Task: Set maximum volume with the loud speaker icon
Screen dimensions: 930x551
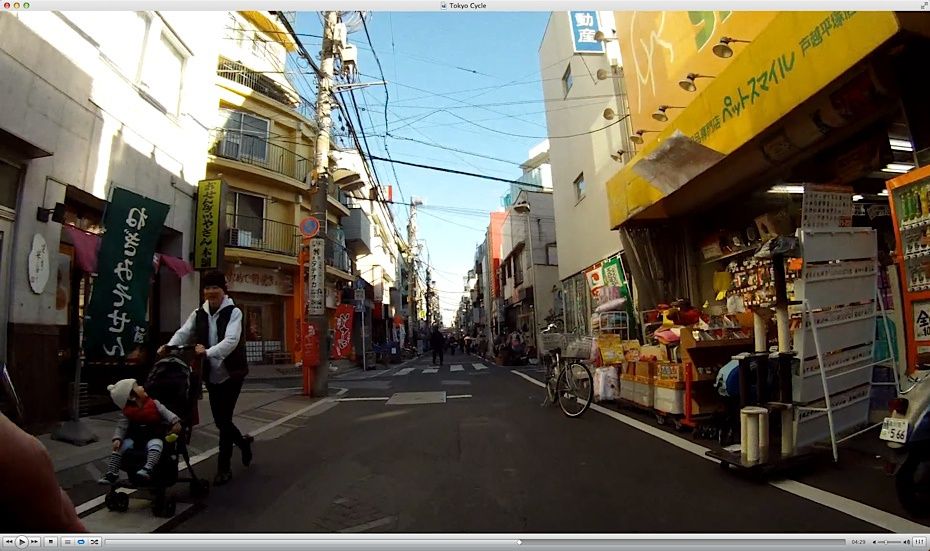Action: pos(905,541)
